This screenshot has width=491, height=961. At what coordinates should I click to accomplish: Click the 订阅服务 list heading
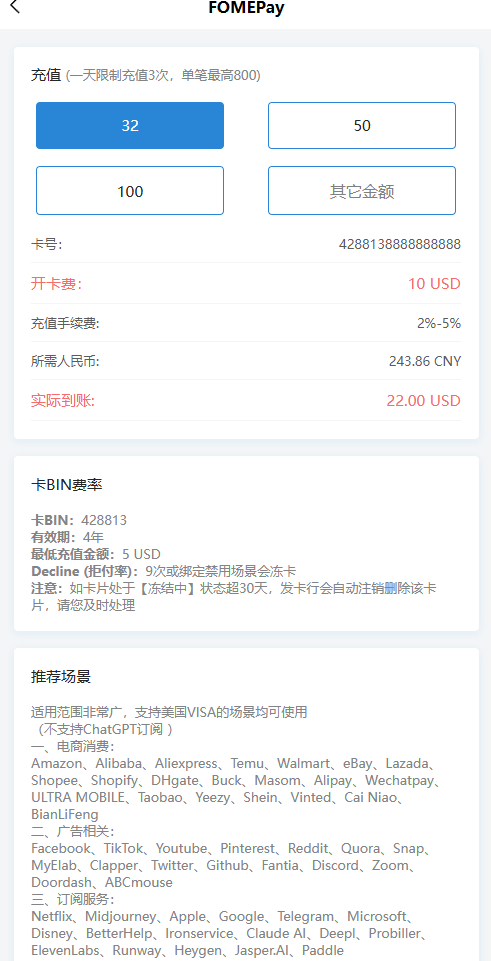click(x=73, y=900)
